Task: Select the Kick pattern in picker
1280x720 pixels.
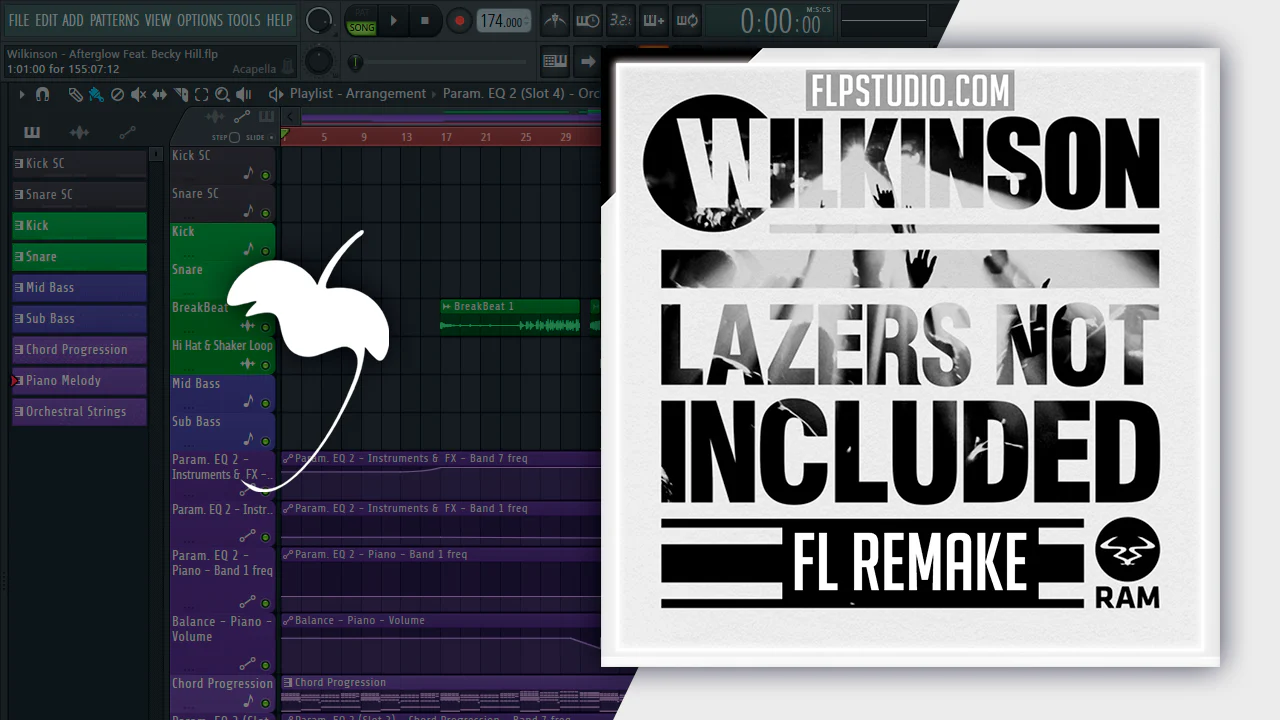Action: (x=79, y=225)
